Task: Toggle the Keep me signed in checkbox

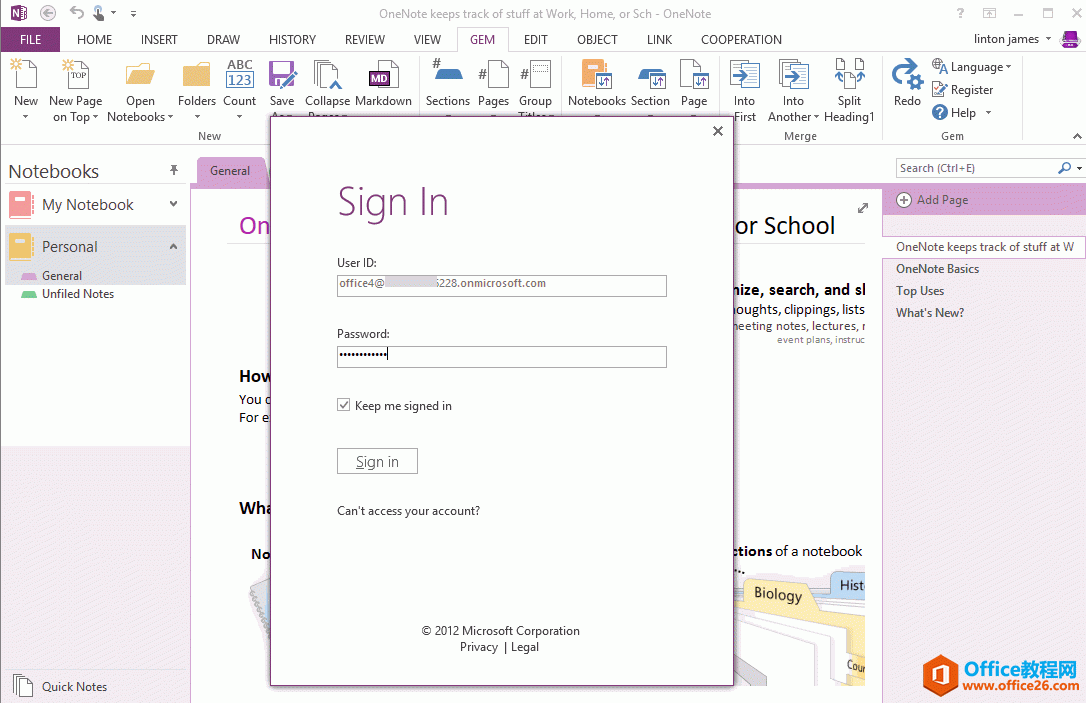Action: click(x=343, y=404)
